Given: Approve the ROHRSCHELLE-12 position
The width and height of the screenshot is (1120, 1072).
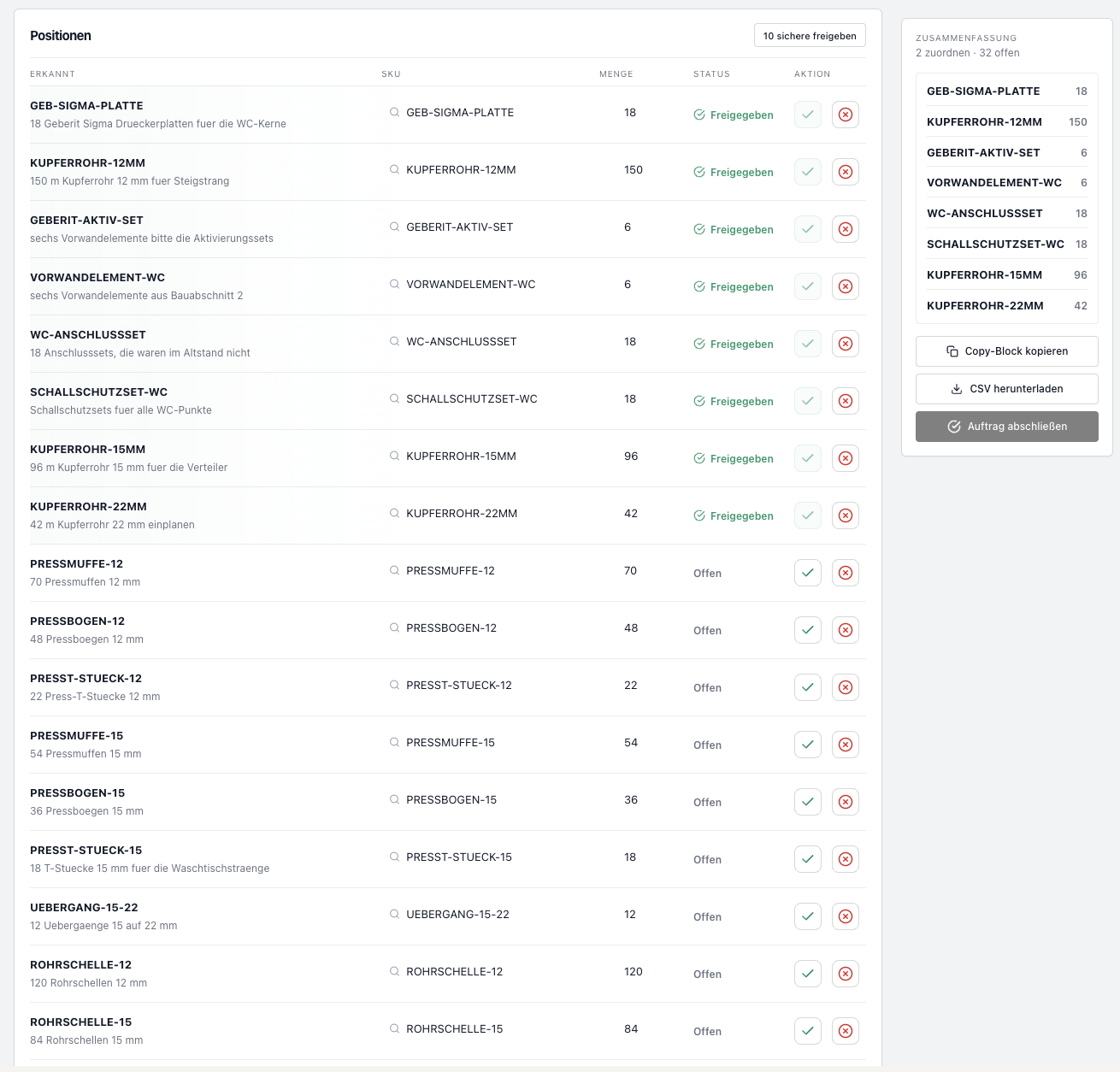Looking at the screenshot, I should tap(807, 974).
